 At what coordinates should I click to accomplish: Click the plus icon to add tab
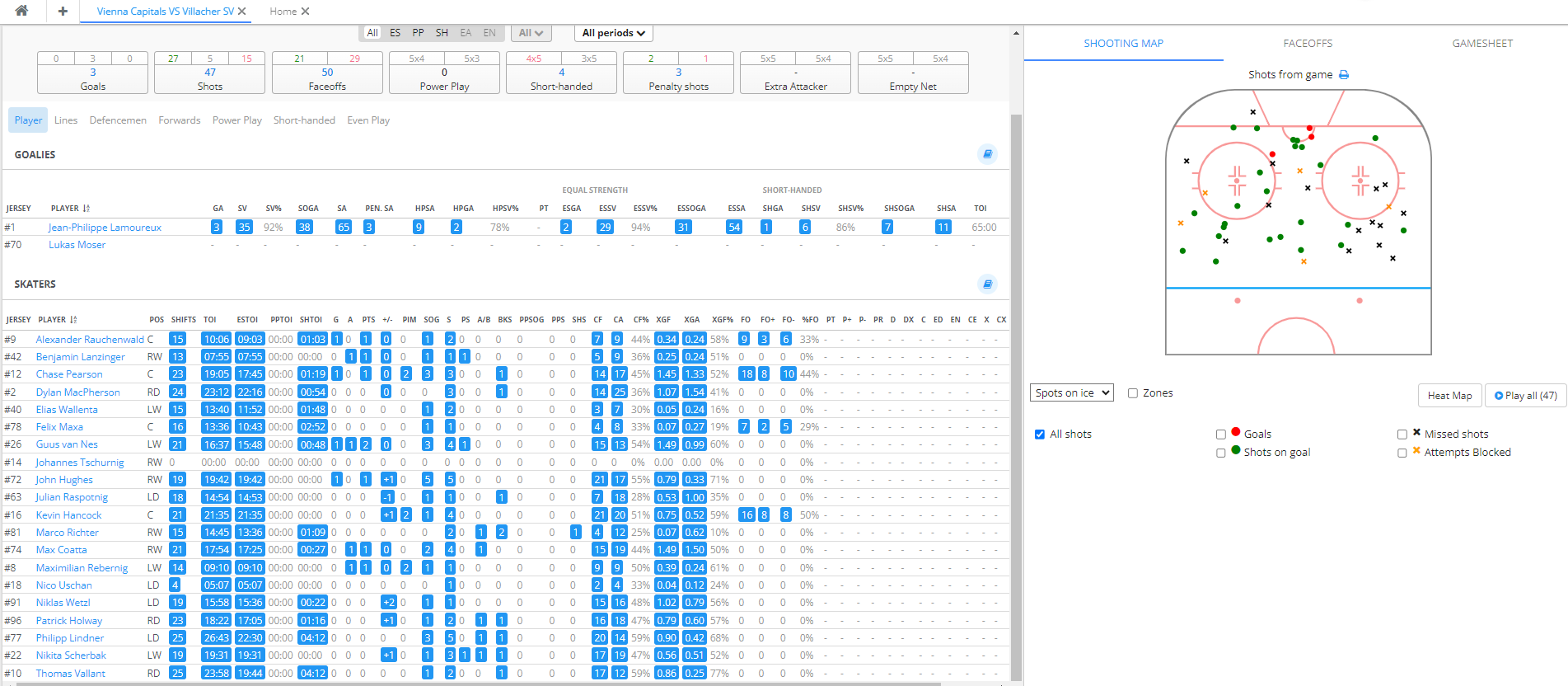[63, 11]
